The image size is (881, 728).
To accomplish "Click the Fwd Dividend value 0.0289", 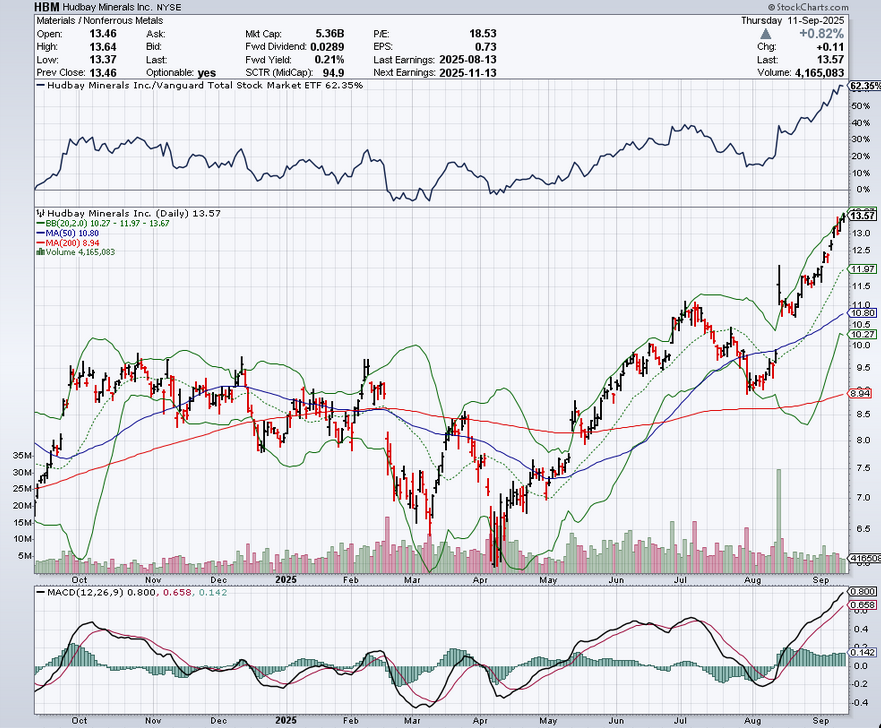I will tap(328, 47).
